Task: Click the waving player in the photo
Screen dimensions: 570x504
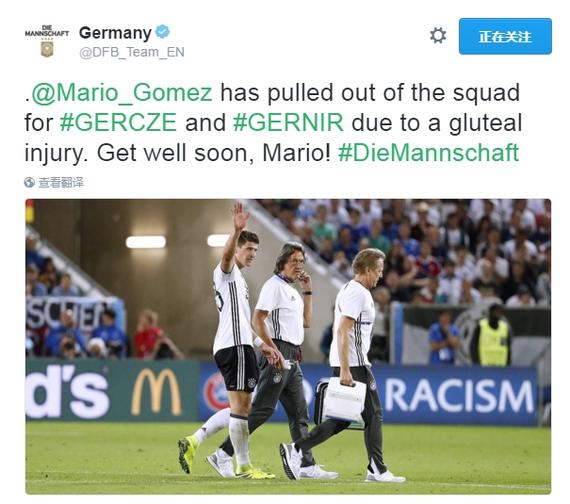Action: pos(233,338)
